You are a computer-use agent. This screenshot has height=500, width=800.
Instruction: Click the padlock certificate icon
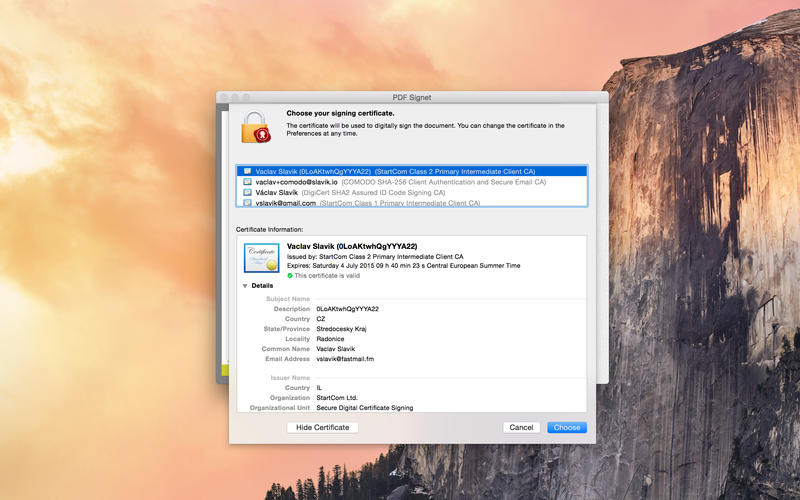256,127
